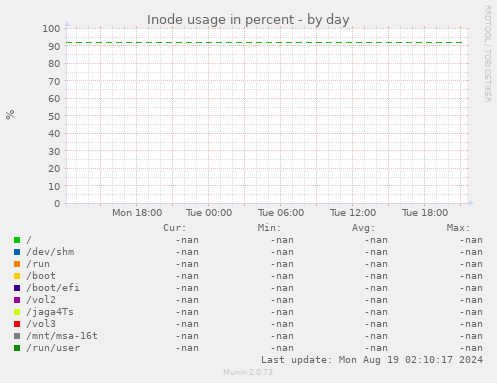The image size is (497, 383).
Task: Click the Munin 2.0.73 version text
Action: [x=248, y=372]
